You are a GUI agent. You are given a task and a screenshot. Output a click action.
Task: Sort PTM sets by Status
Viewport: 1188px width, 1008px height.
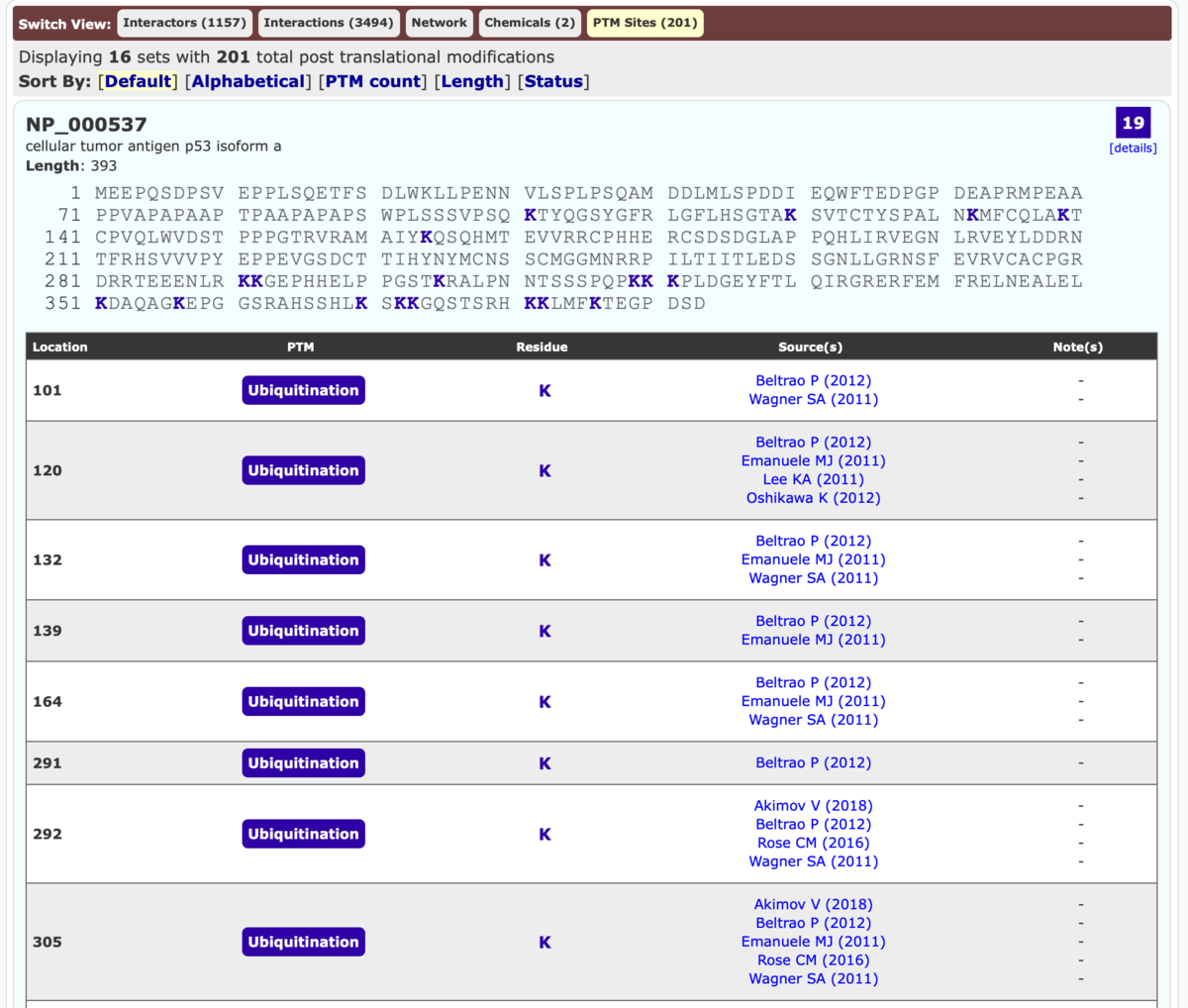[553, 81]
